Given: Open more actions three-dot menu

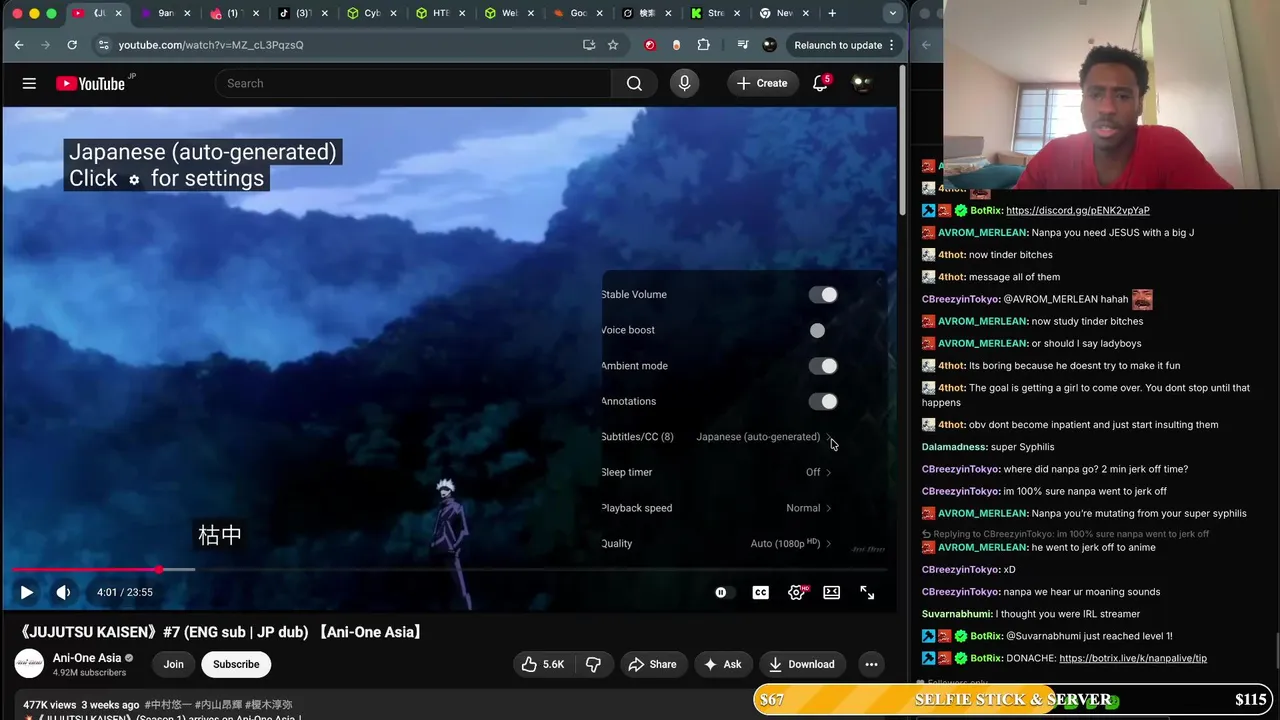Looking at the screenshot, I should tap(871, 664).
